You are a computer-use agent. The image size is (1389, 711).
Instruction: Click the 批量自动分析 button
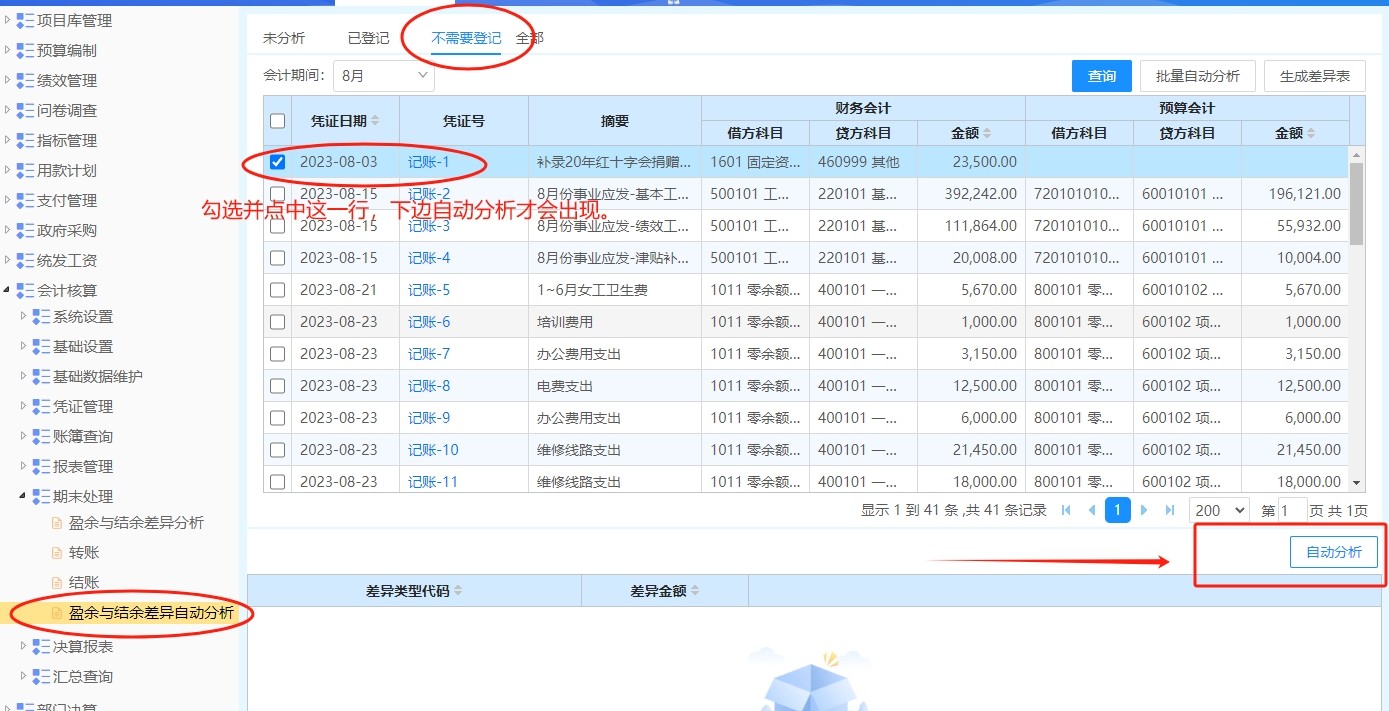click(x=1198, y=76)
